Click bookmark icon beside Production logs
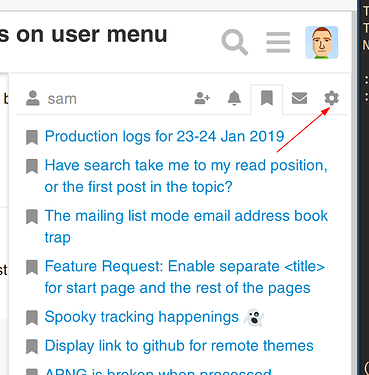This screenshot has height=375, width=369. [x=32, y=138]
